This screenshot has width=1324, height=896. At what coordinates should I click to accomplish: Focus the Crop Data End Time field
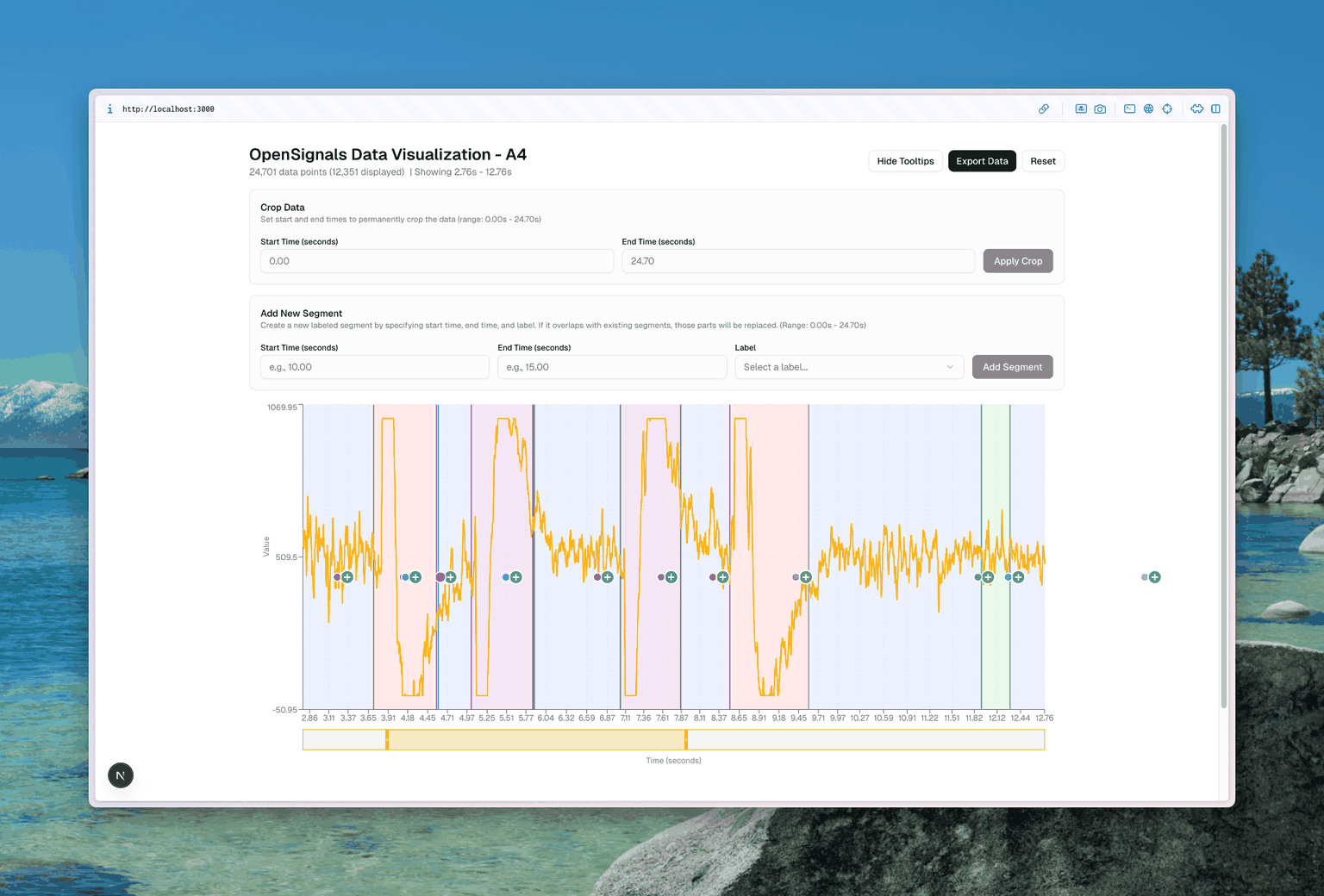798,261
